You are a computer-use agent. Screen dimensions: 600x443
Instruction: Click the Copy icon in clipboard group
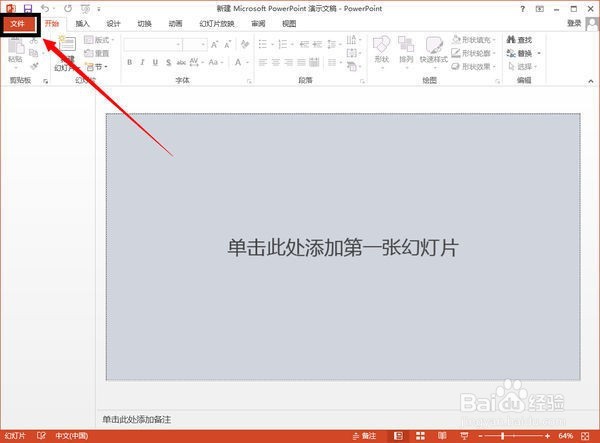point(34,53)
